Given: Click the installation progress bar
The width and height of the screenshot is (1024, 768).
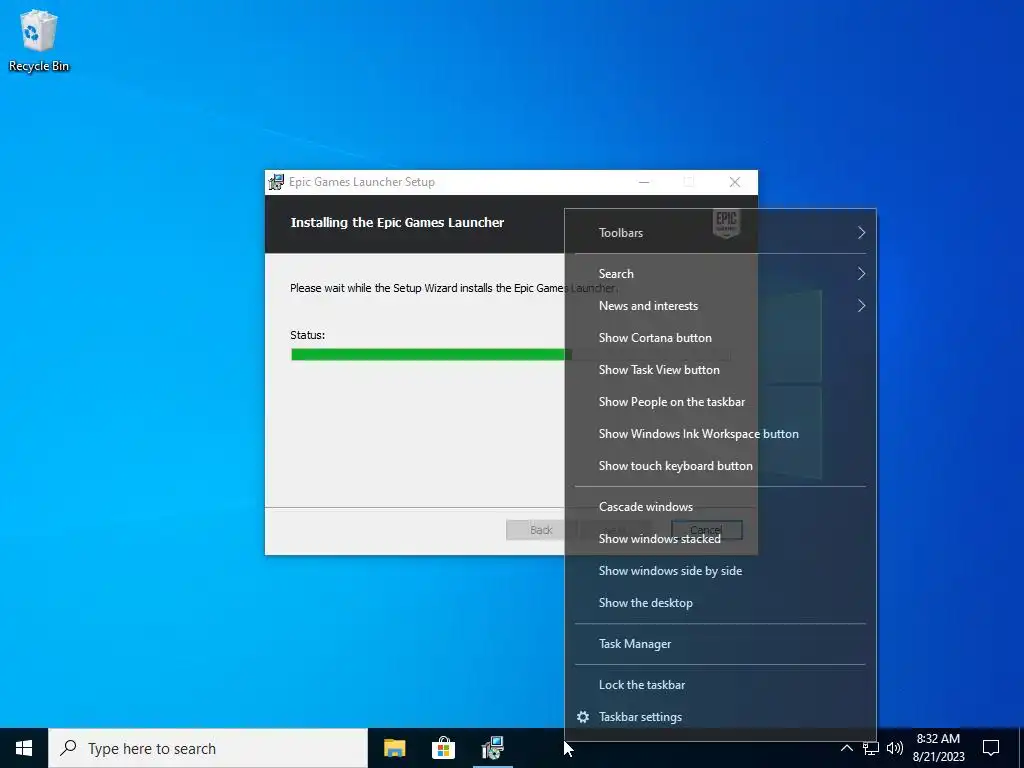Looking at the screenshot, I should click(510, 355).
